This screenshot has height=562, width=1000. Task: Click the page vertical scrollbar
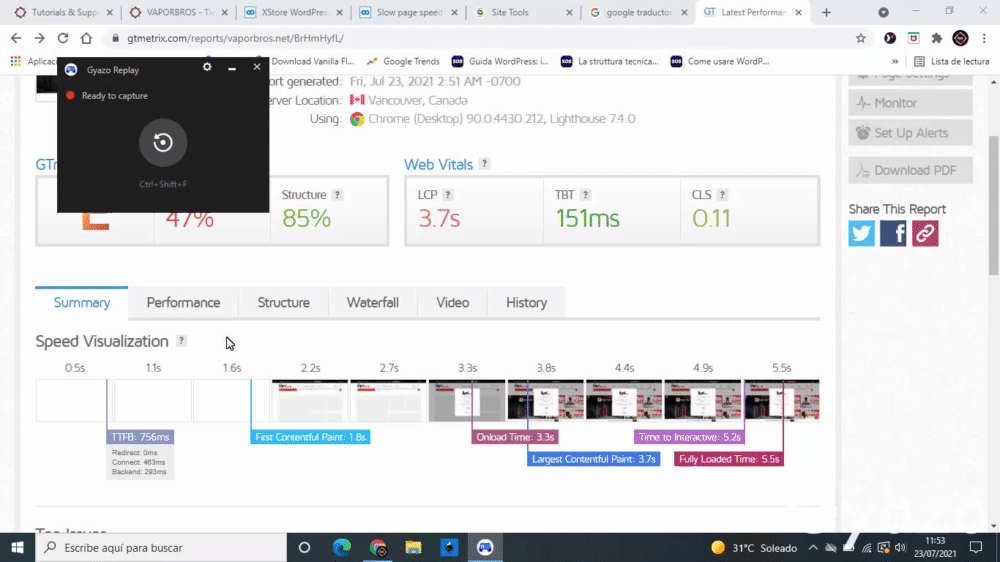(x=994, y=205)
